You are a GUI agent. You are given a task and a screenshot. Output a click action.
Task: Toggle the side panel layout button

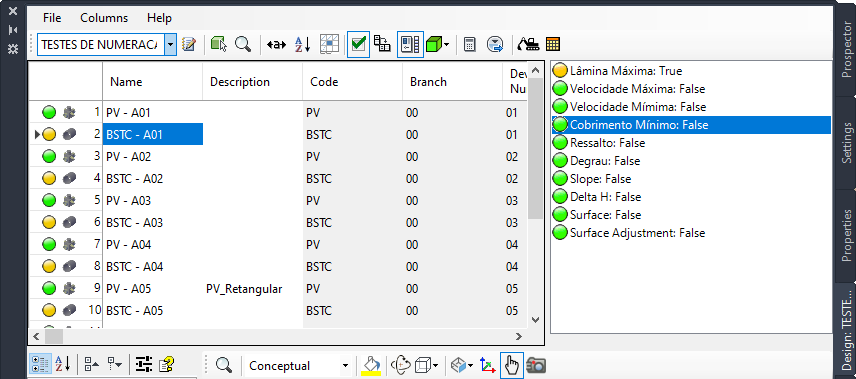410,44
